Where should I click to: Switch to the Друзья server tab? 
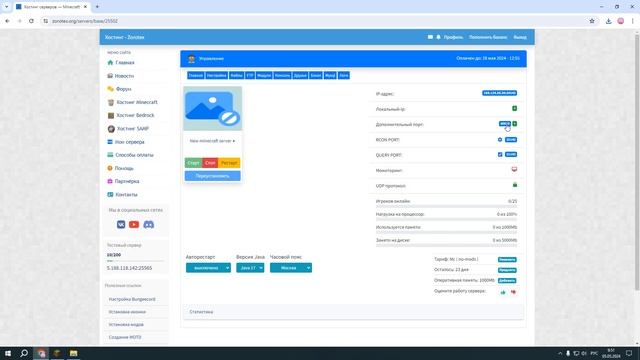tap(300, 76)
